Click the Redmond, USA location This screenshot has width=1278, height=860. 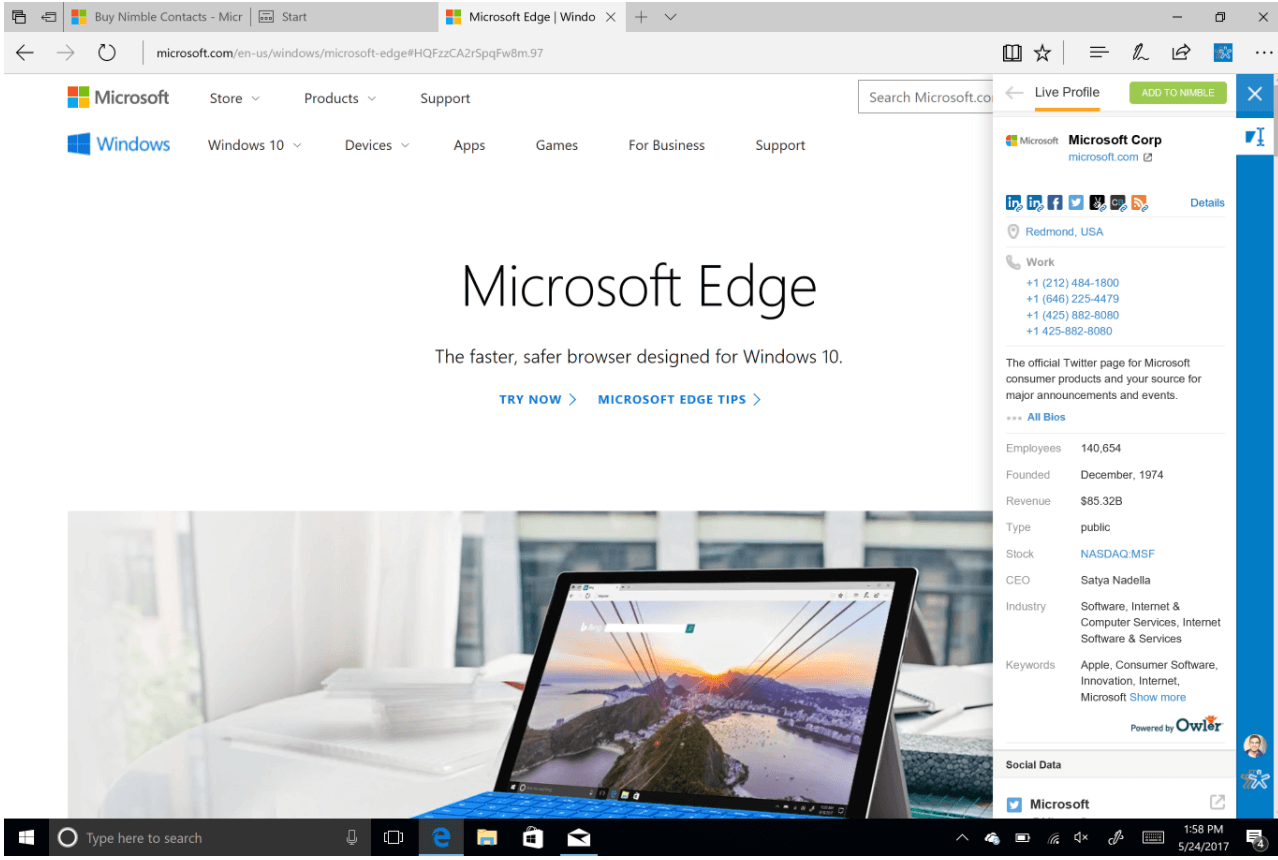[x=1064, y=231]
